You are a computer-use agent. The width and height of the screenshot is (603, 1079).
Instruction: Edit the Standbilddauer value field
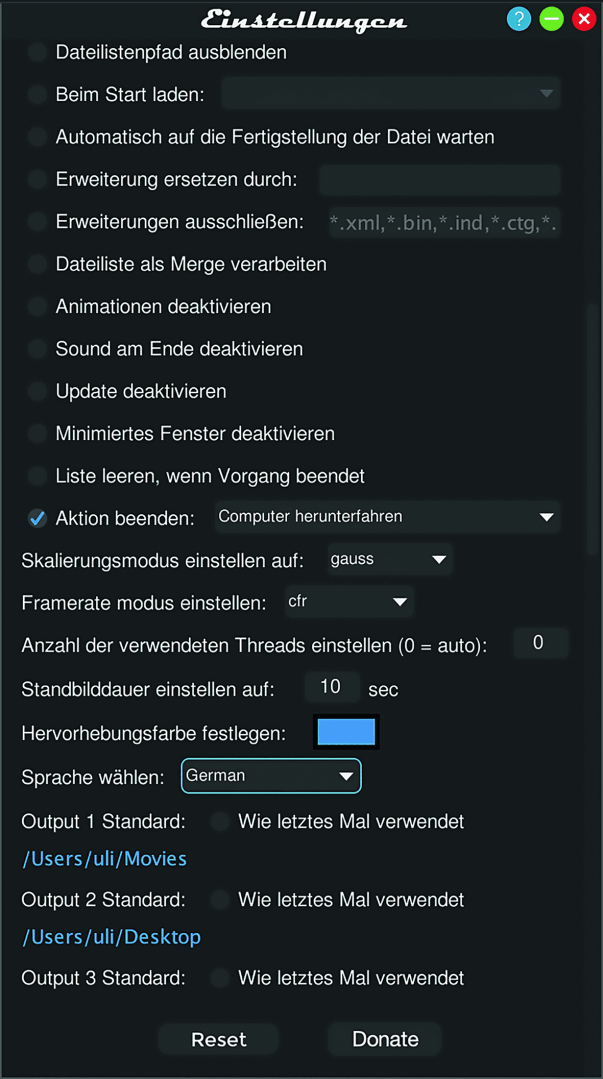(332, 686)
